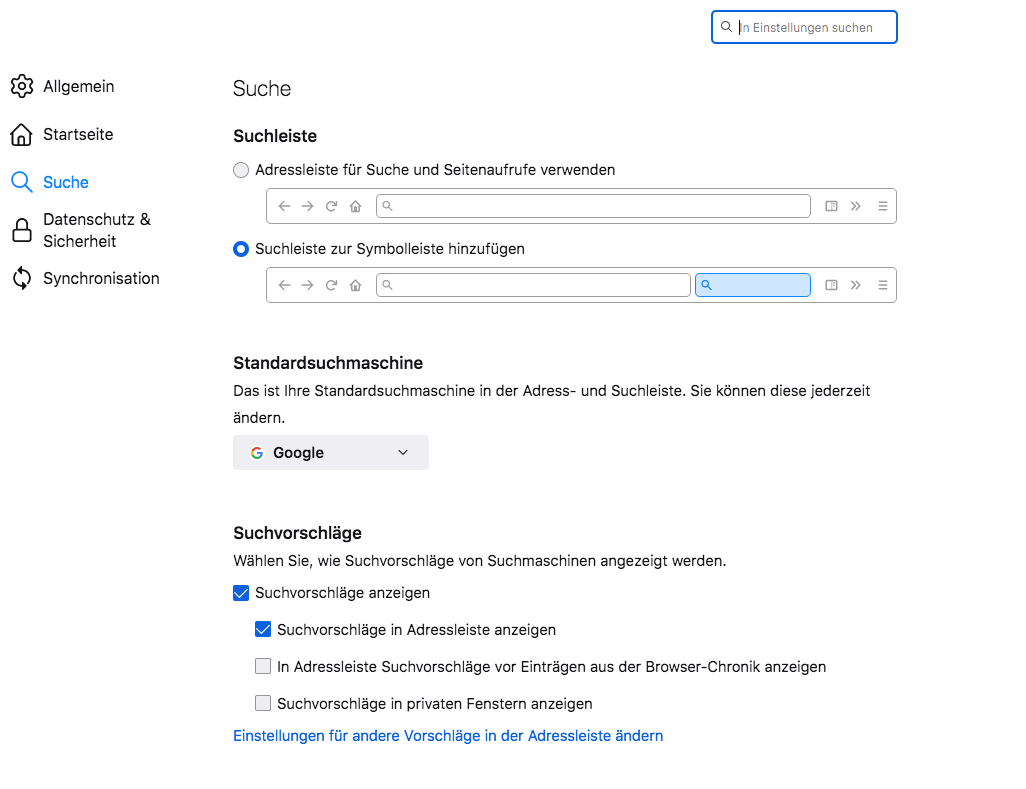
Task: Select Adressleiste für Suche und Seitenaufrufe option
Action: [x=241, y=170]
